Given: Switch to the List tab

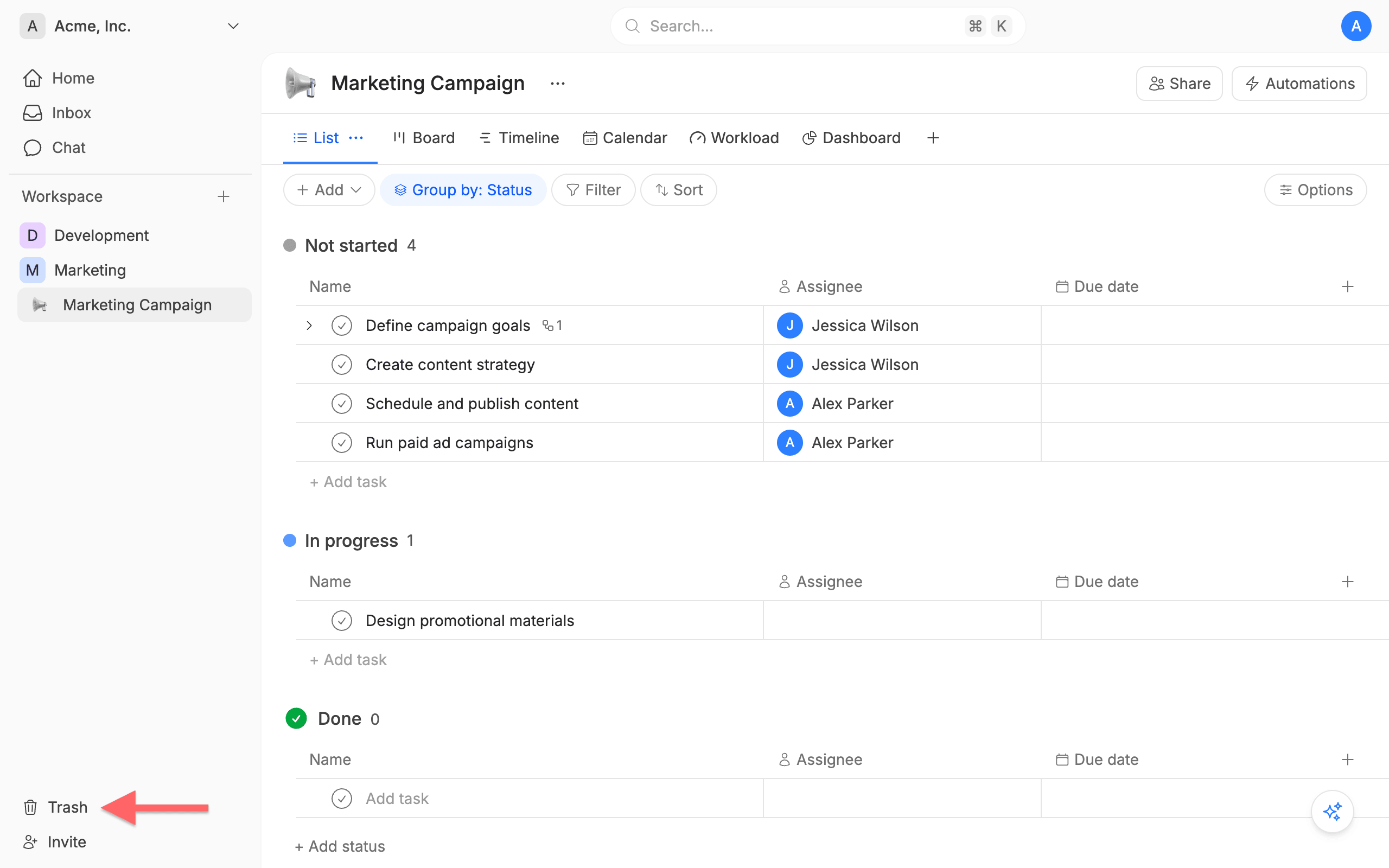Looking at the screenshot, I should point(316,138).
